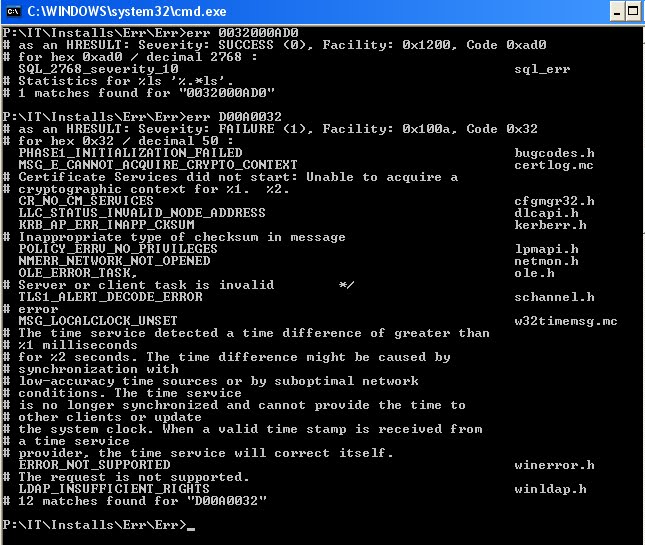The width and height of the screenshot is (645, 545).
Task: Click the source name sql_err
Action: [542, 69]
